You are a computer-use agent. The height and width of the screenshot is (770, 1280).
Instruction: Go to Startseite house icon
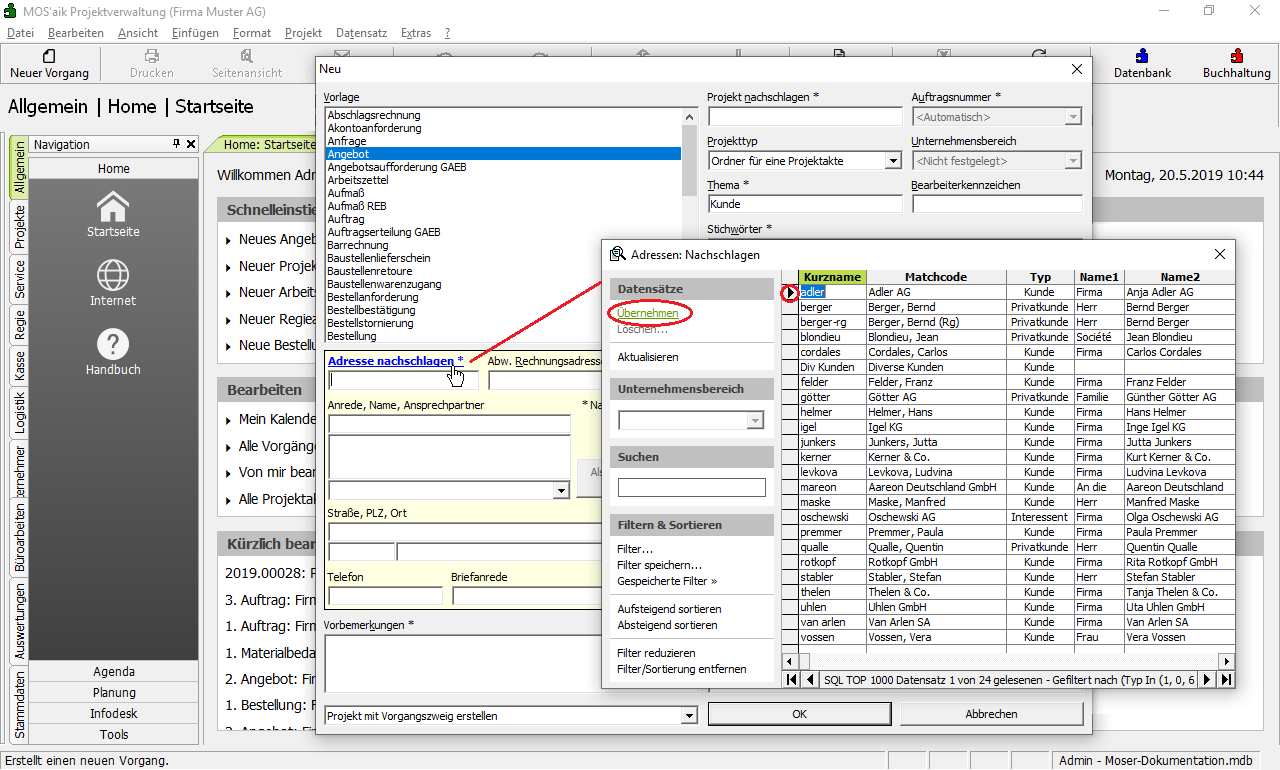[x=113, y=207]
